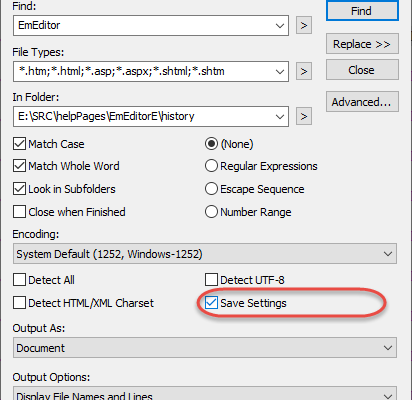Image resolution: width=412 pixels, height=400 pixels.
Task: Choose the Escape Sequence radio option
Action: coord(211,189)
